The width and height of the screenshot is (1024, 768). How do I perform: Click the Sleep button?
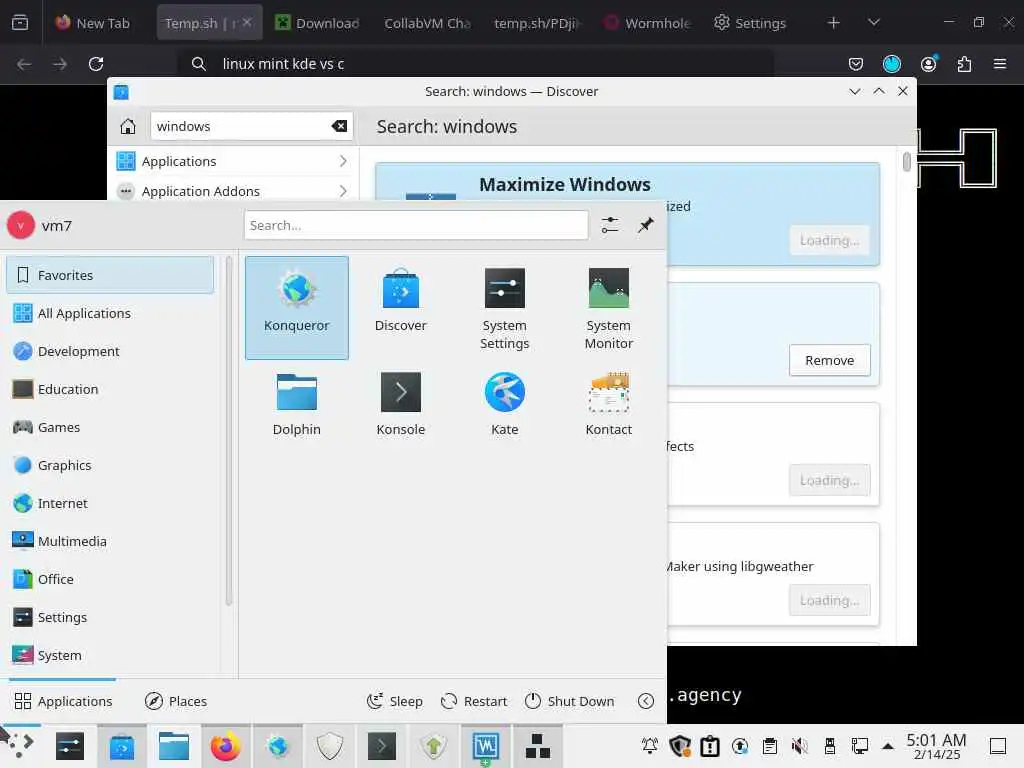395,701
